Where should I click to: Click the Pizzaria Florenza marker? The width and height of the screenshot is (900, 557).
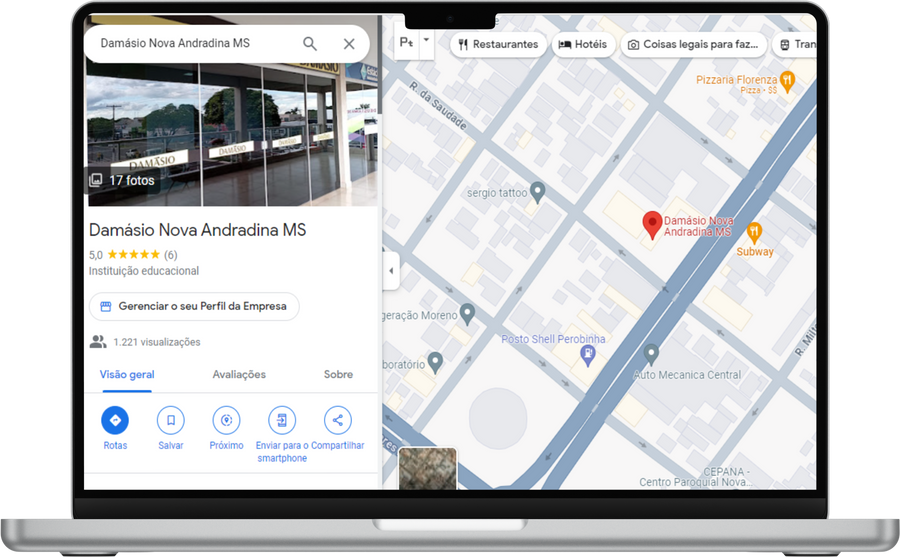pos(788,82)
